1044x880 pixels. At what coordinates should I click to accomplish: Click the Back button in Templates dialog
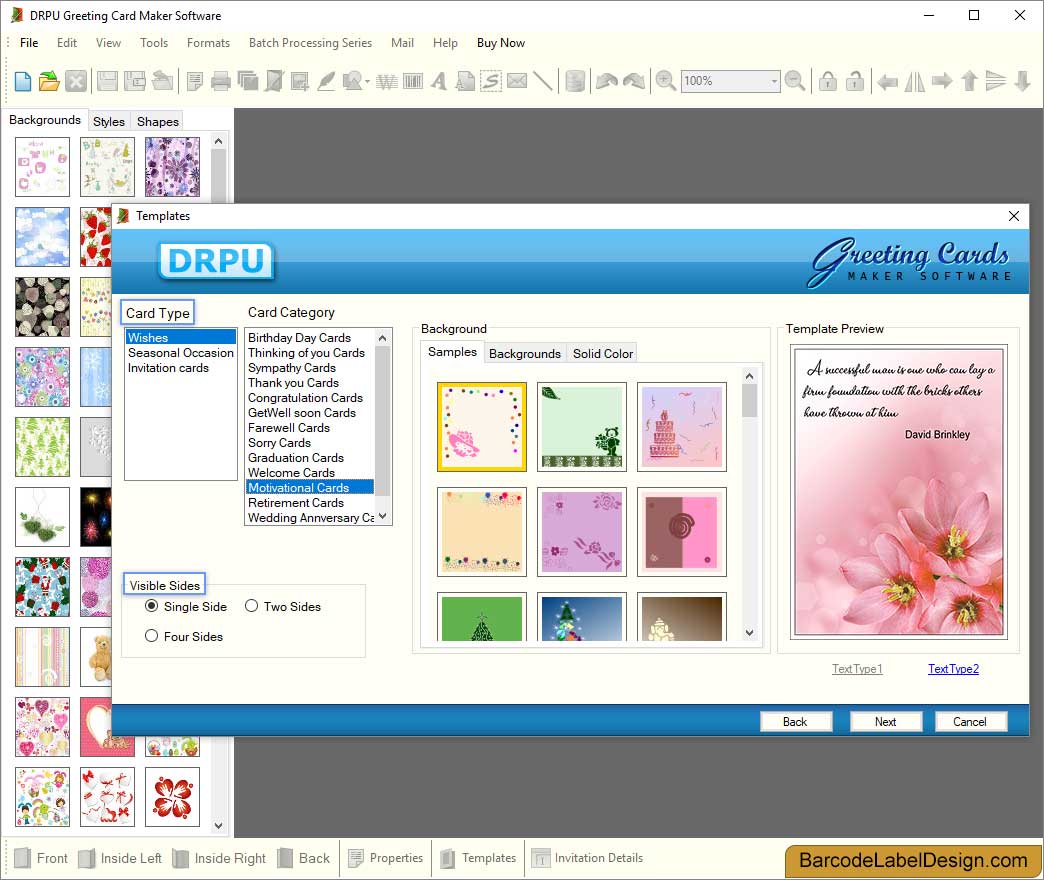[x=795, y=722]
